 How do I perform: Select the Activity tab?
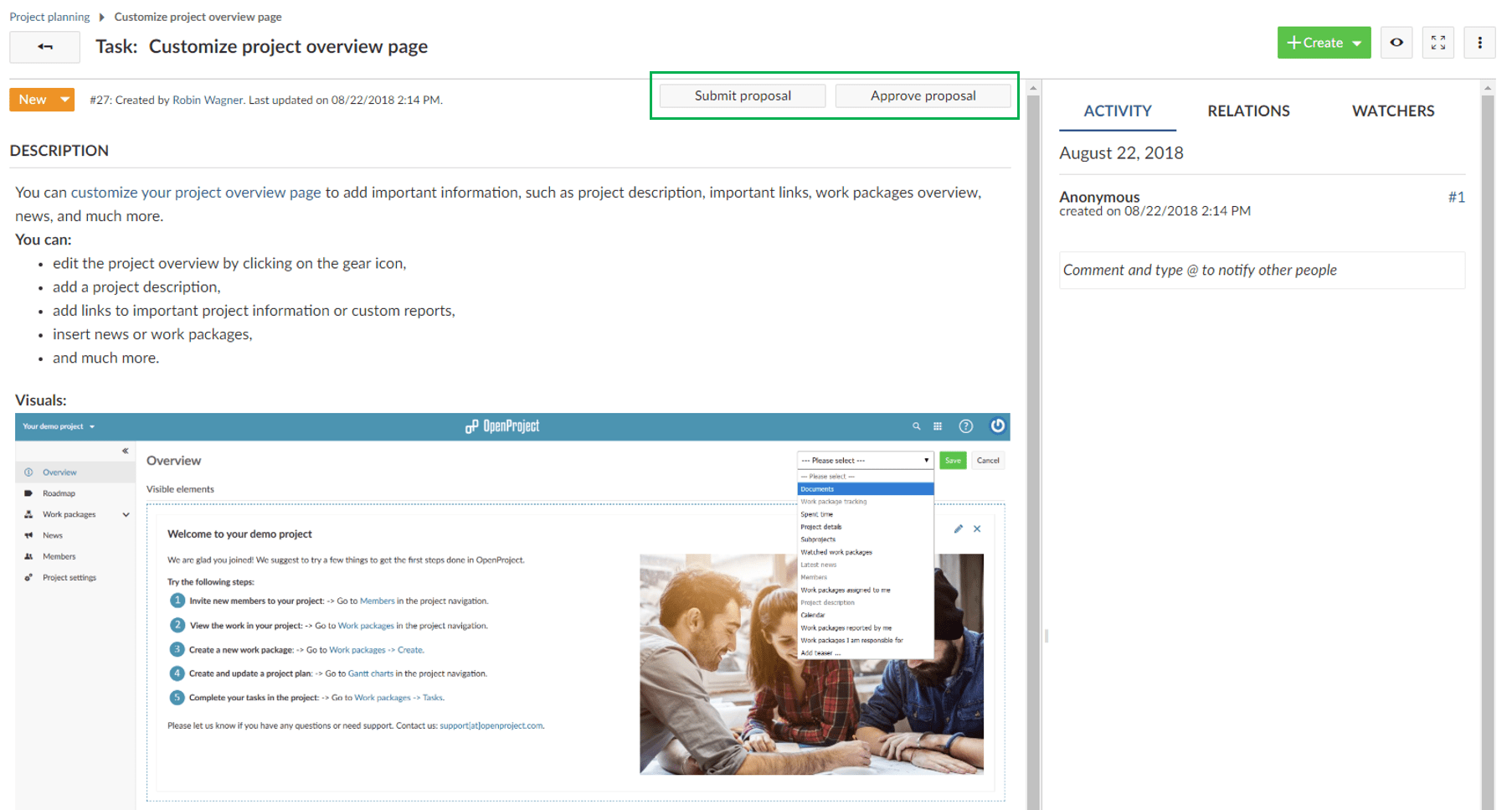1117,111
